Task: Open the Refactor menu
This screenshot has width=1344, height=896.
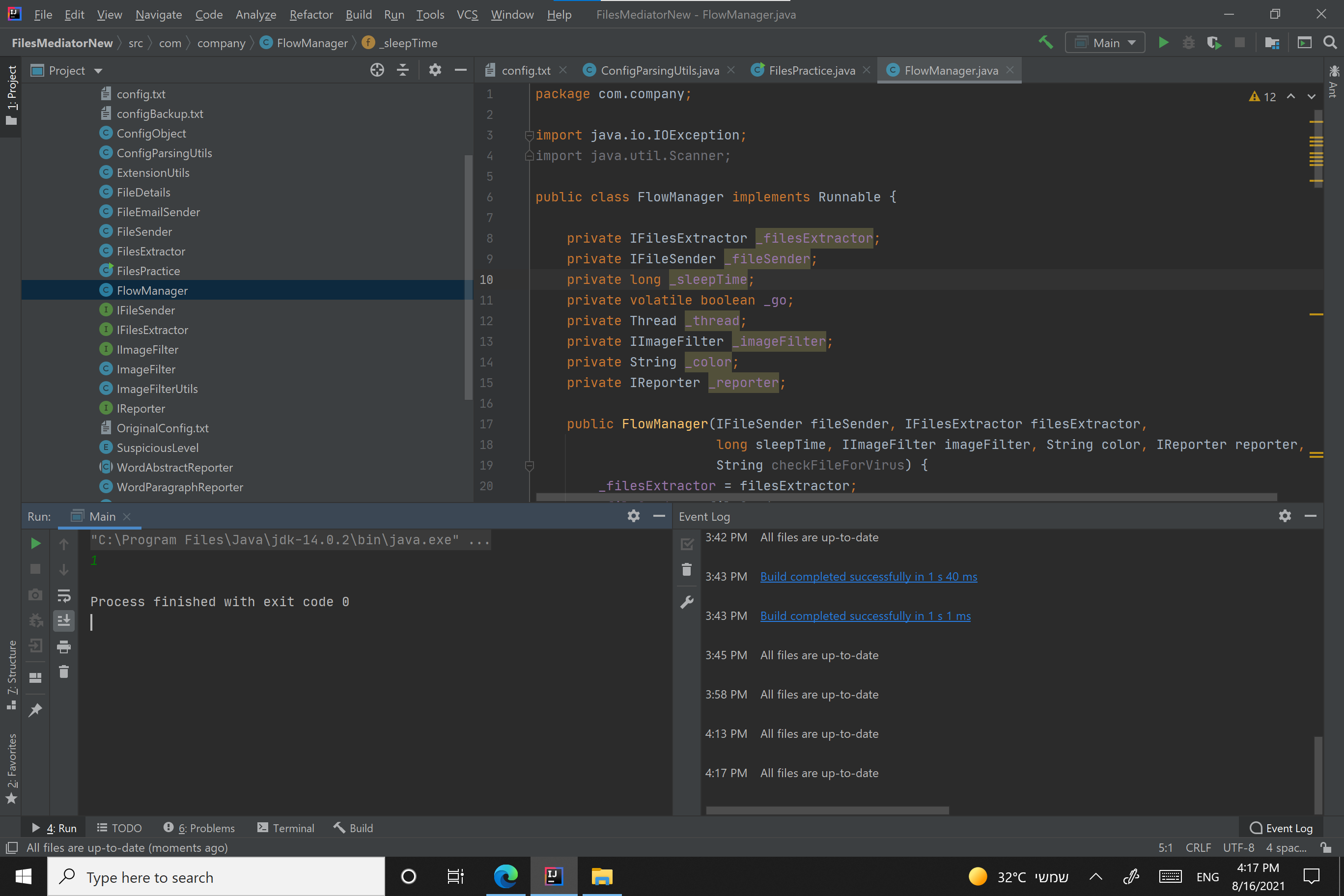Action: click(311, 14)
